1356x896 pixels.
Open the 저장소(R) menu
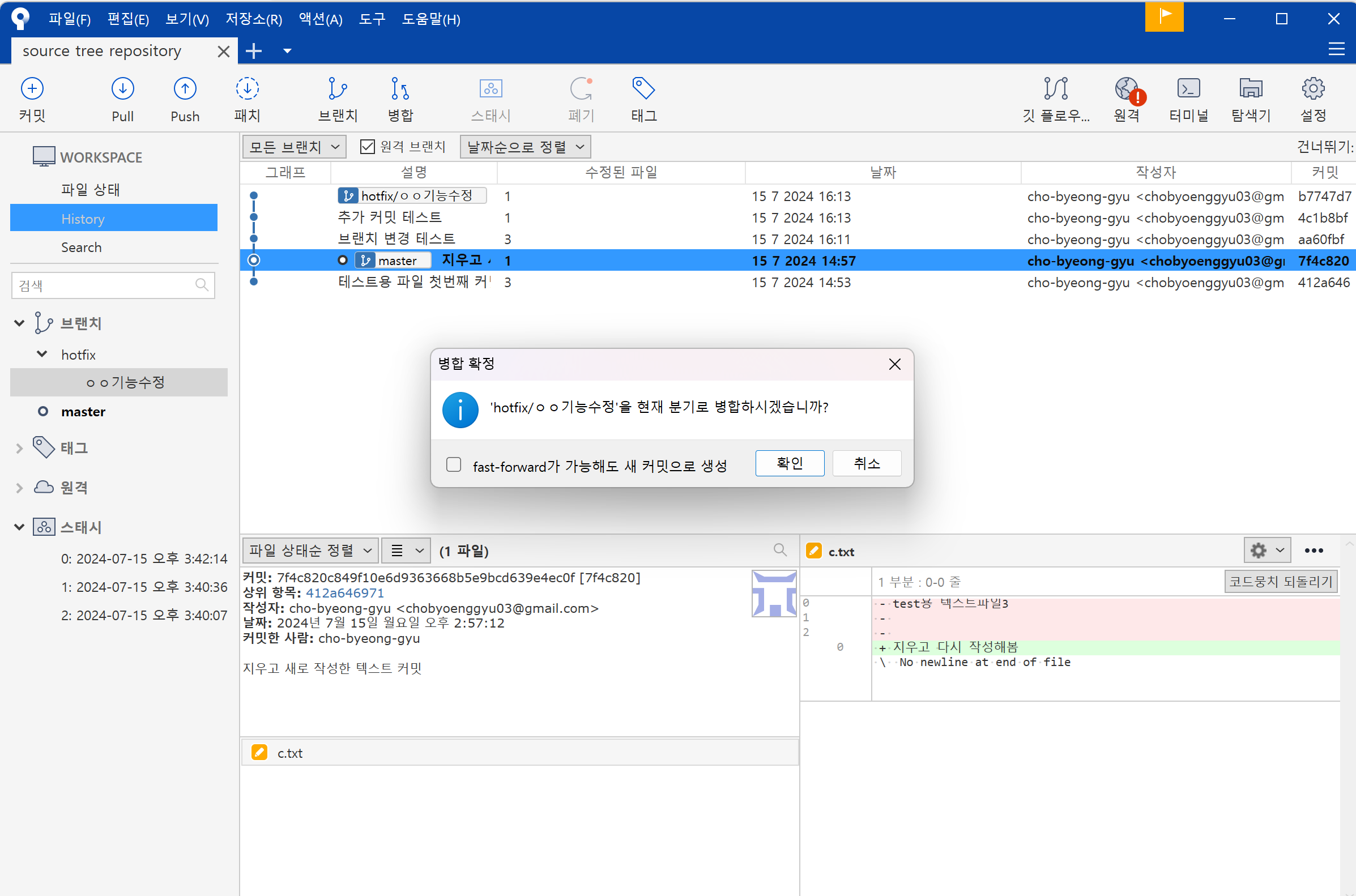(x=254, y=19)
